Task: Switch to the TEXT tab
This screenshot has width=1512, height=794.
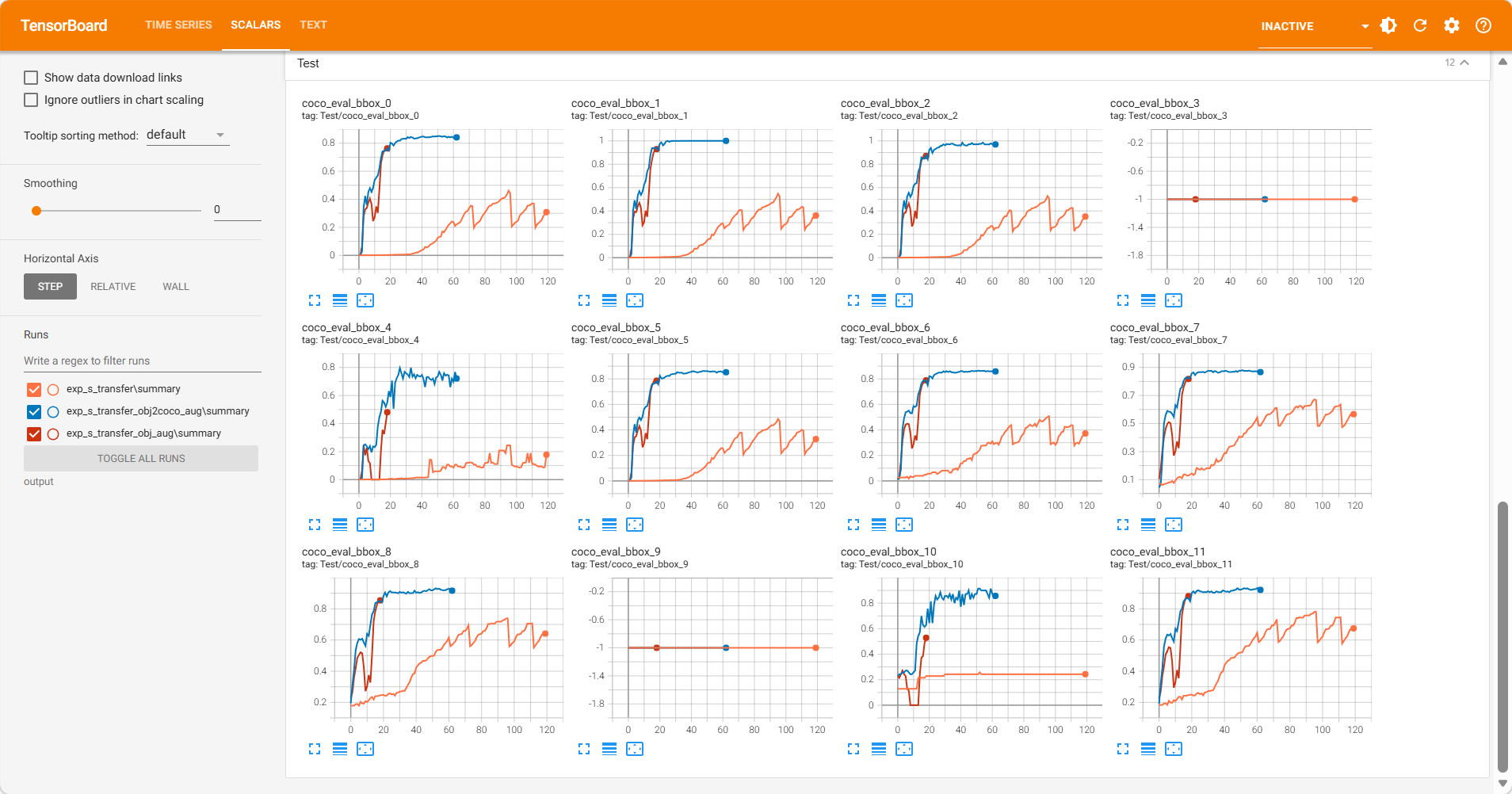Action: click(313, 25)
